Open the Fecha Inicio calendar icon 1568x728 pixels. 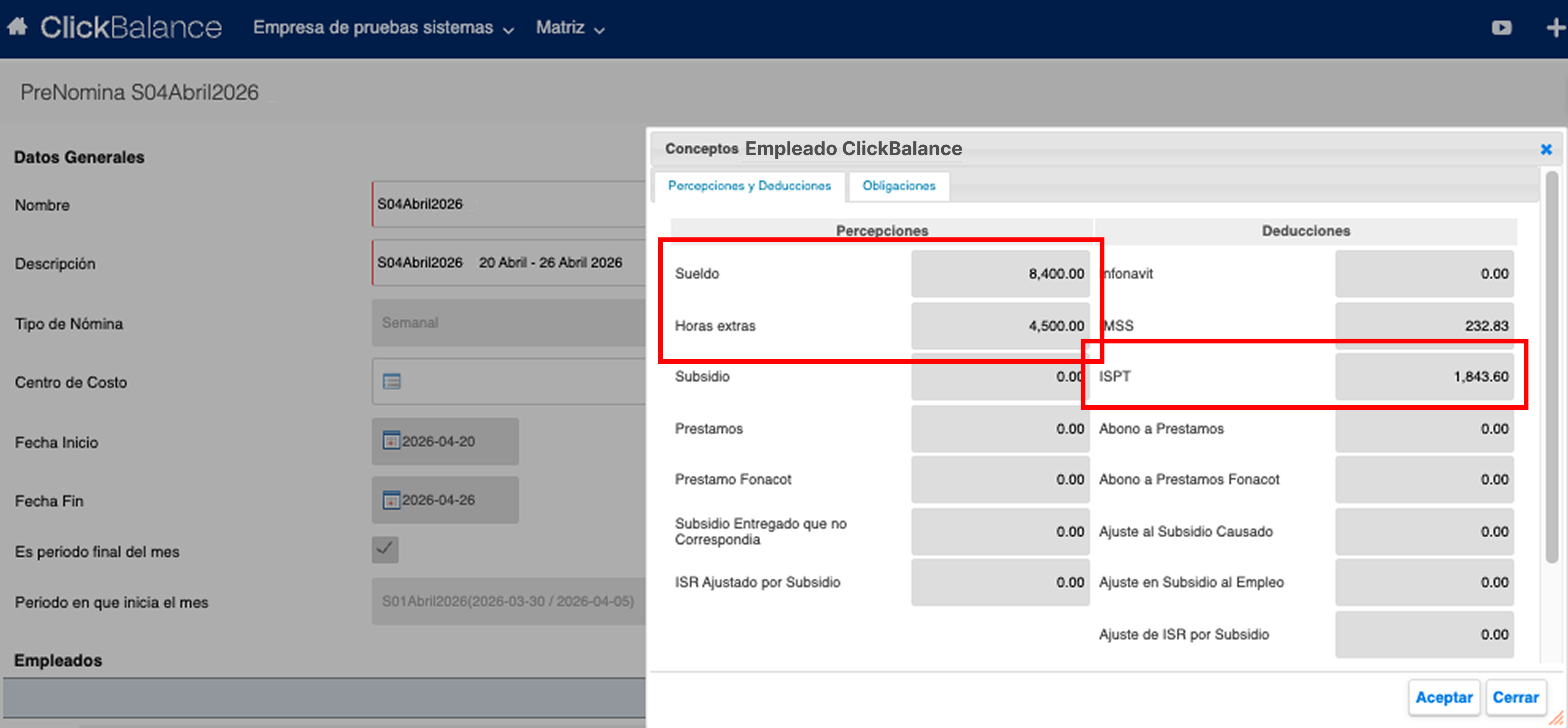391,440
